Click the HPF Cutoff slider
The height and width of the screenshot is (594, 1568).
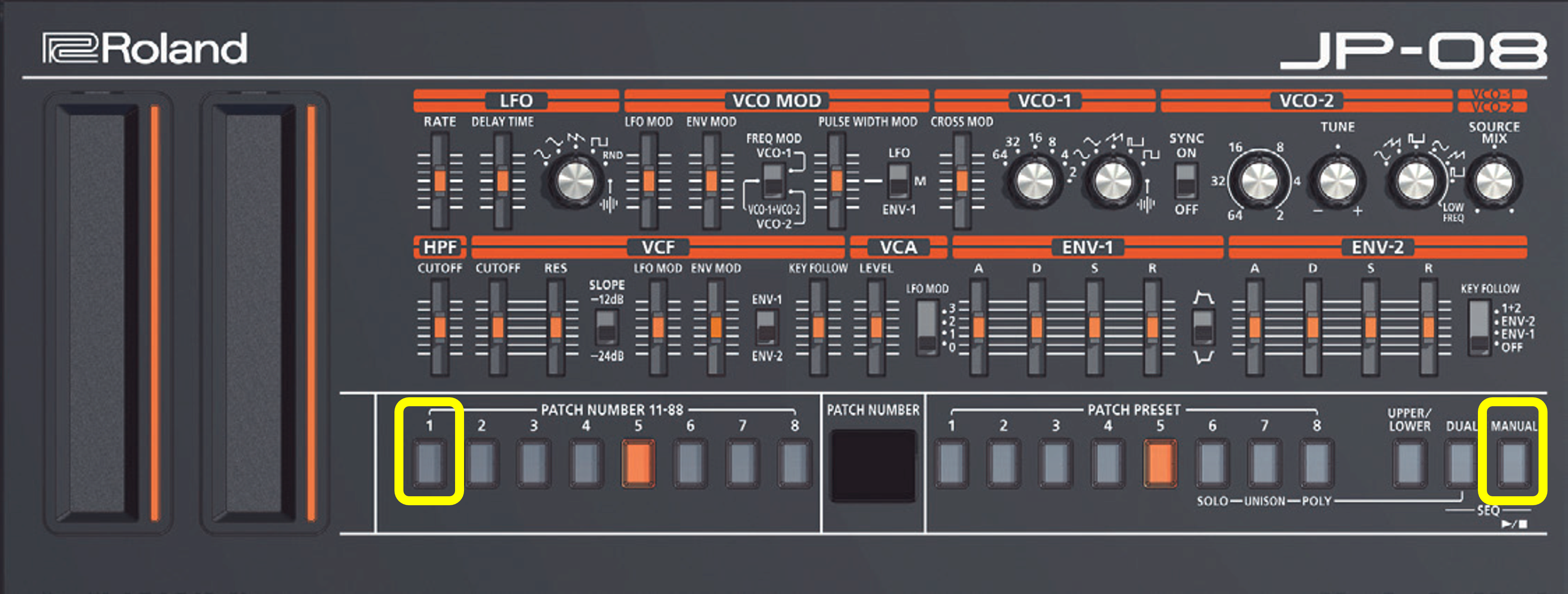coord(439,327)
